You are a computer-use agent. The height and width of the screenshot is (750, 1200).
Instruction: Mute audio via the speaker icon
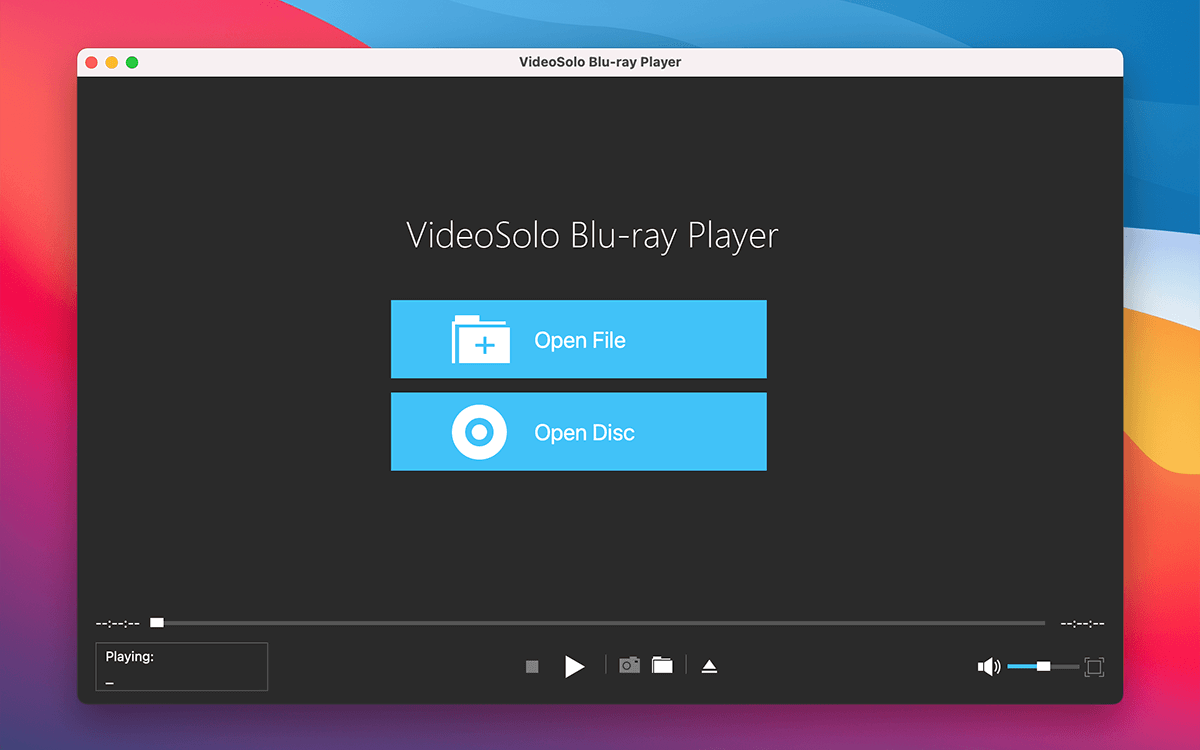click(989, 666)
